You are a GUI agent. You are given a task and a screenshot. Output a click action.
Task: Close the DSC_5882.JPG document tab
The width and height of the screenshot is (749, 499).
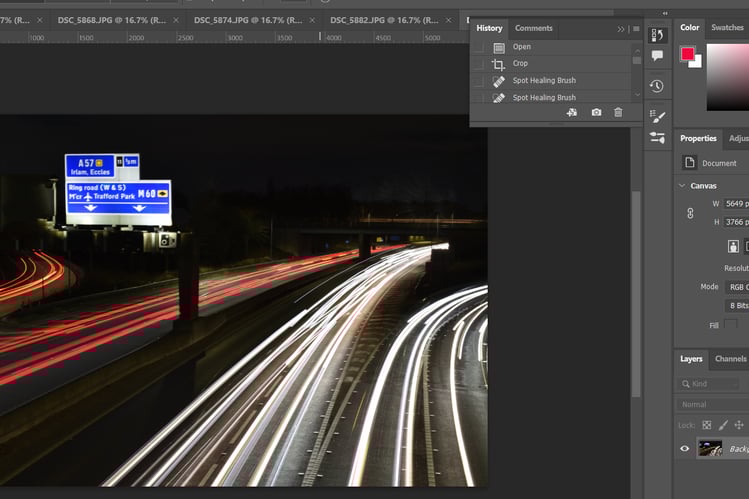tap(448, 20)
